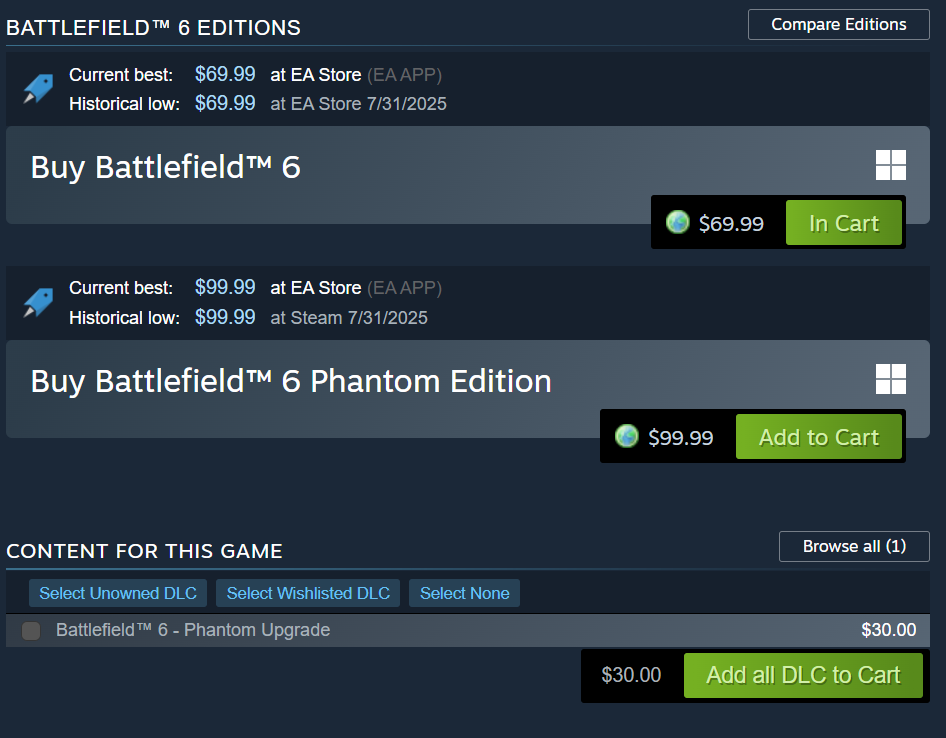The width and height of the screenshot is (946, 738).
Task: Open the $69.99 current best price link
Action: pos(225,75)
